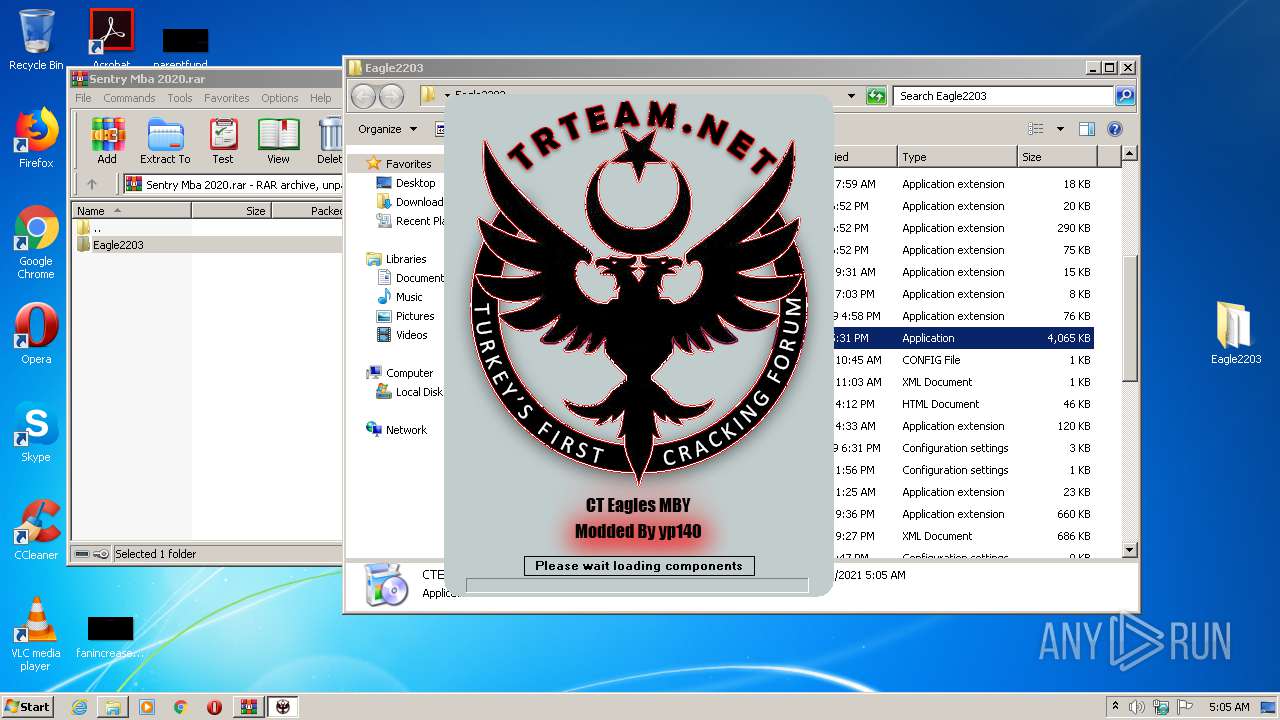Launch Firefox from the desktop
Screen dimensions: 1280x720
coord(36,138)
